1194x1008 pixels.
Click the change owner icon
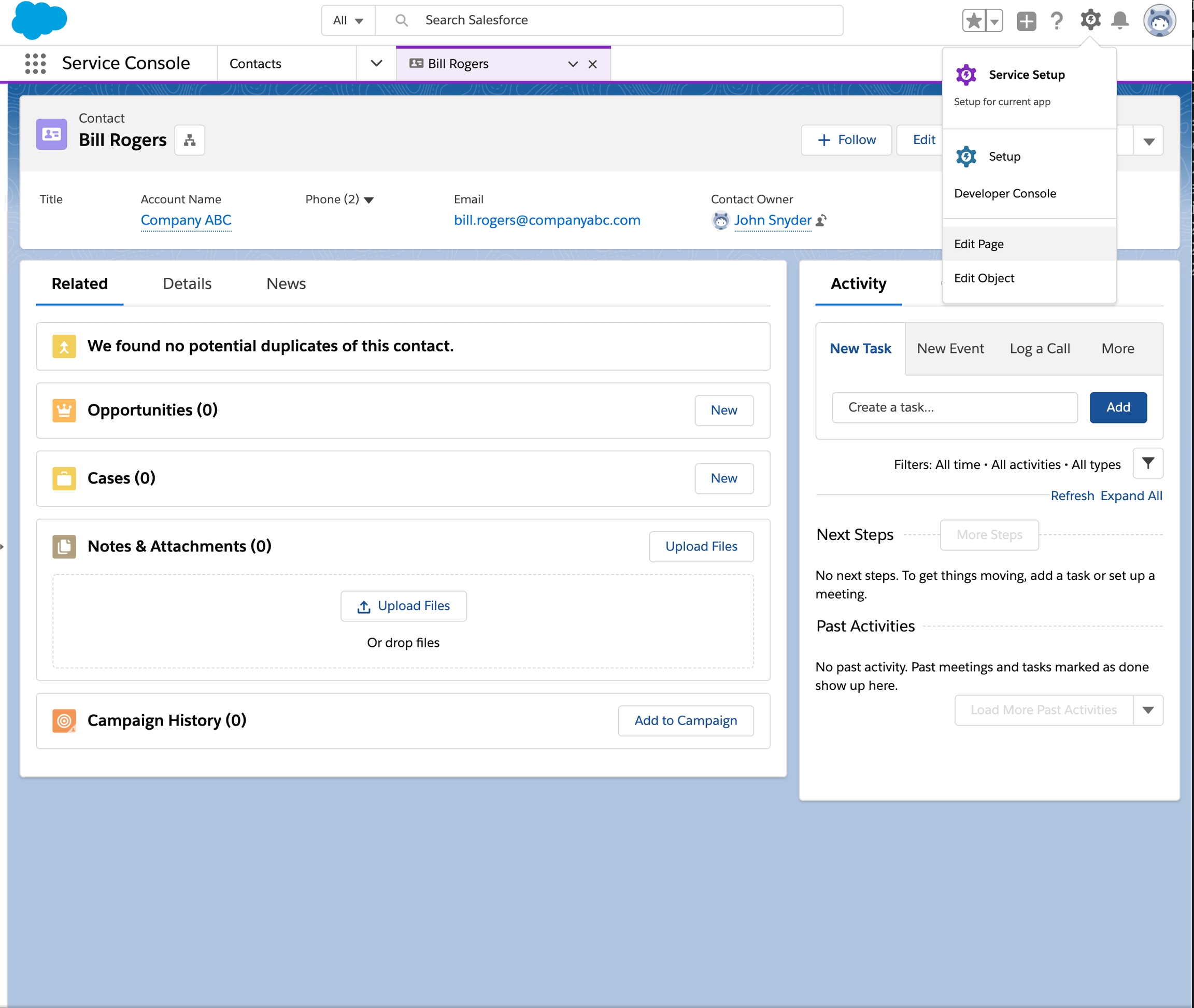point(821,221)
